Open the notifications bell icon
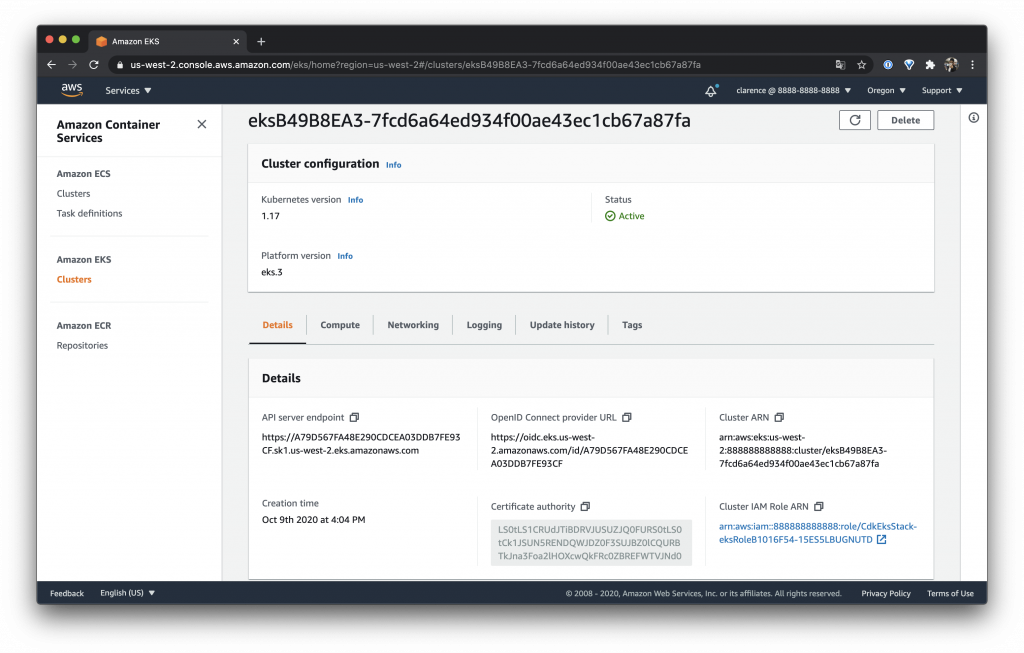The height and width of the screenshot is (653, 1024). coord(711,91)
